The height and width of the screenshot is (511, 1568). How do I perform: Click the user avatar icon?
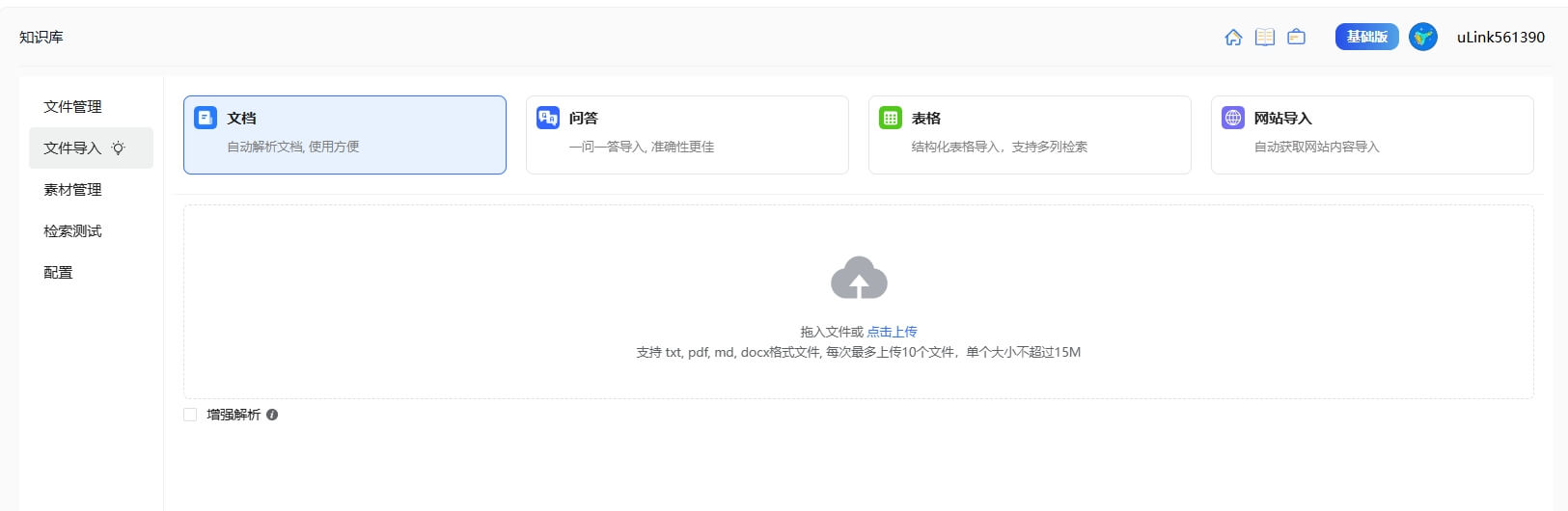click(x=1423, y=37)
